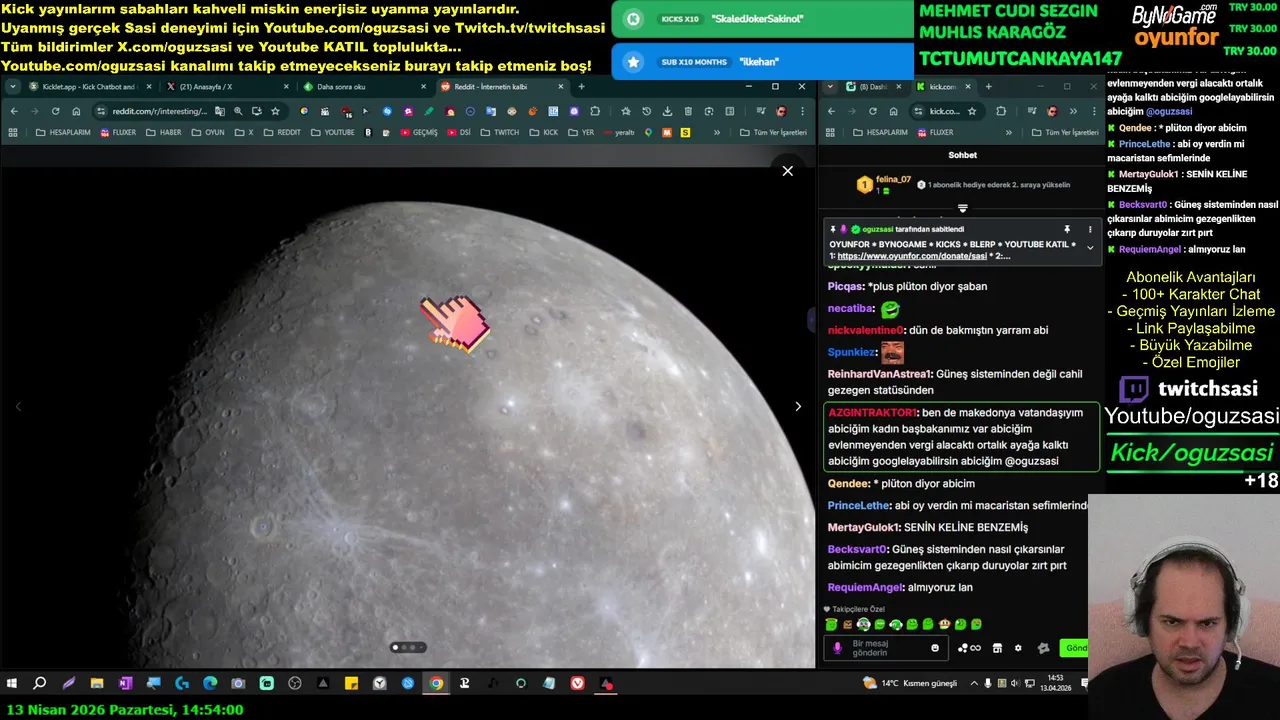1280x720 pixels.
Task: Bookmark the Reddit page with star icon
Action: coord(275,111)
